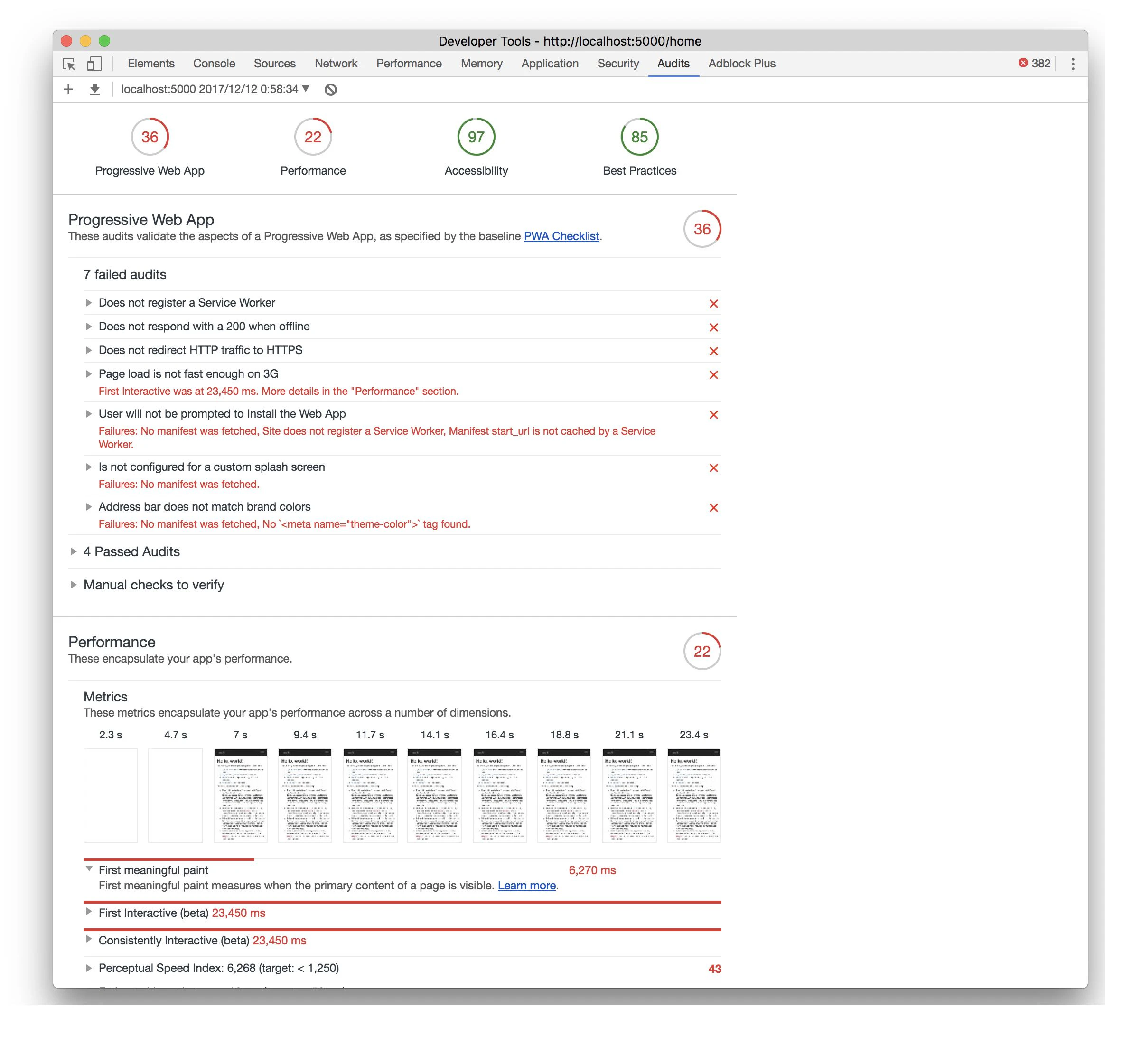Expand First Interactive (beta) metric
1141x1064 pixels.
pyautogui.click(x=88, y=911)
